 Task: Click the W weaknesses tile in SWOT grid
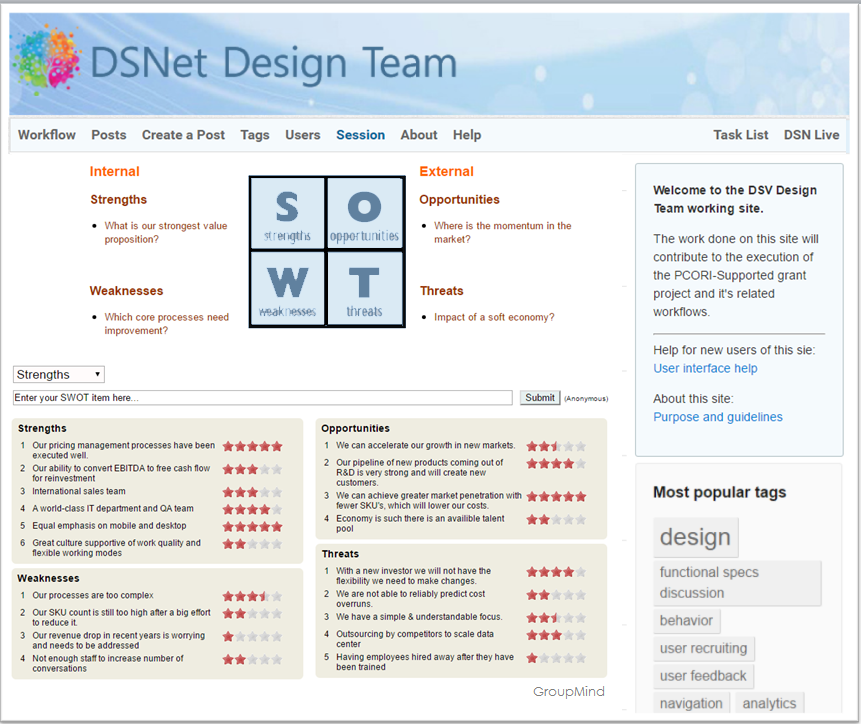(287, 288)
